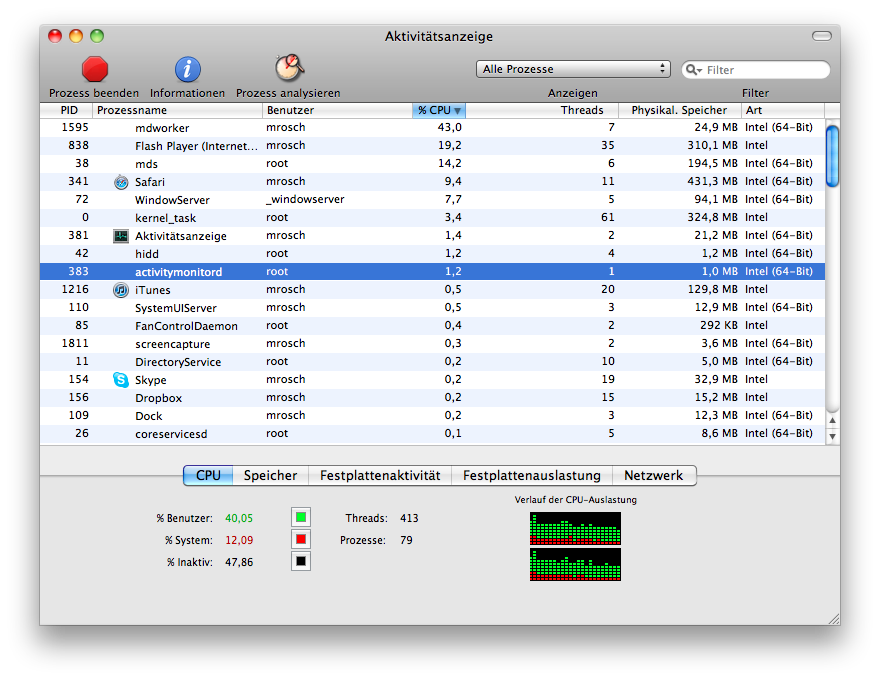Click the 43,0 CPU value
The width and height of the screenshot is (880, 680).
[450, 127]
